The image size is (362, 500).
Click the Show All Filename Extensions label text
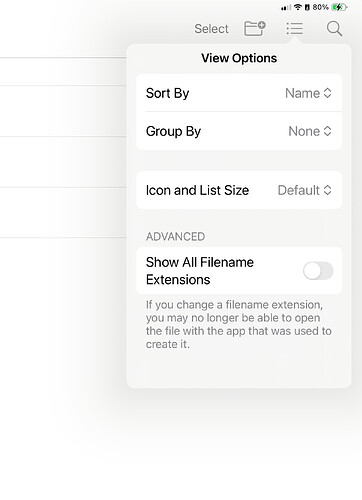[200, 271]
